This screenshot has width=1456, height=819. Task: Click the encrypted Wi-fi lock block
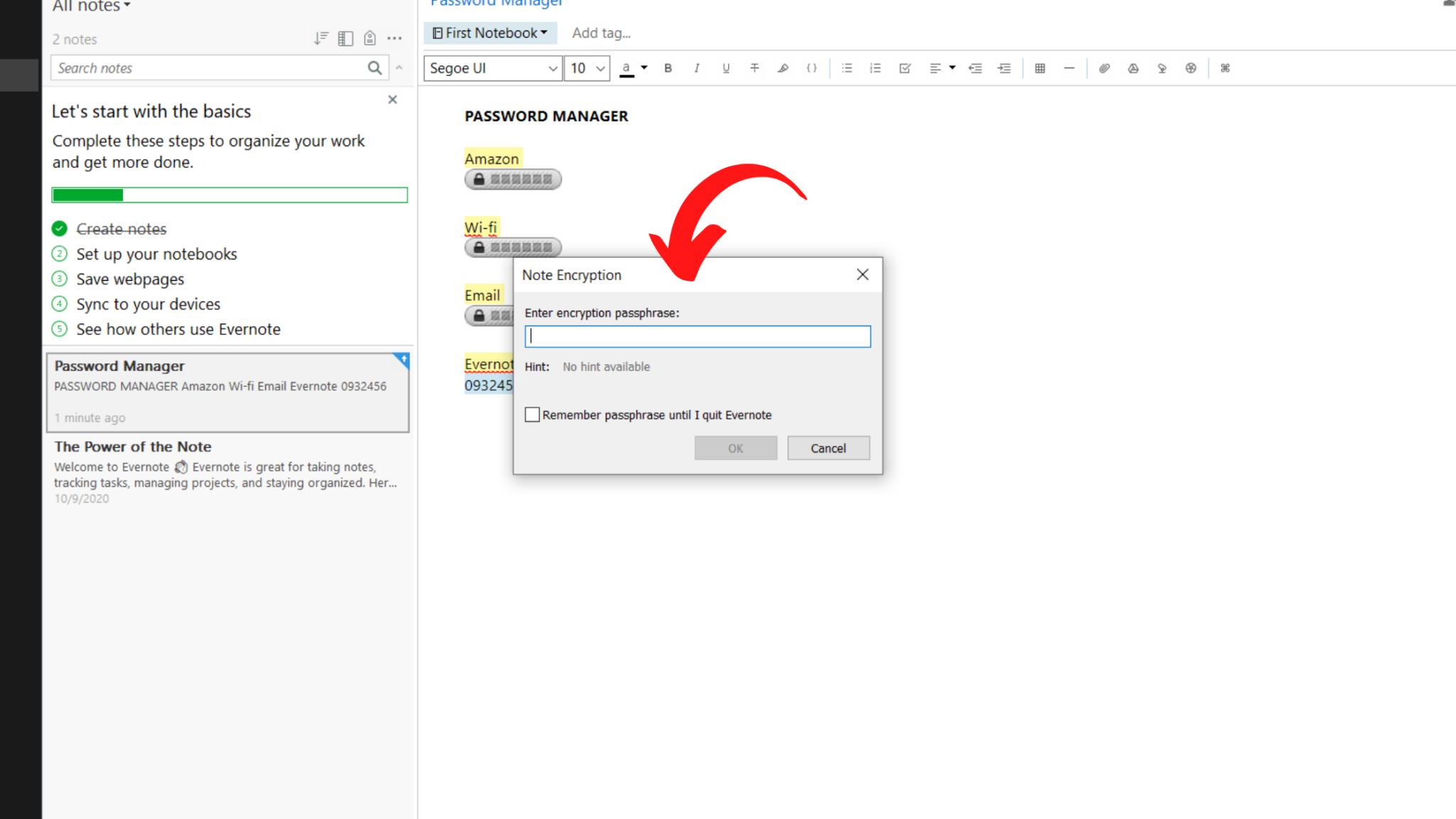pyautogui.click(x=513, y=247)
